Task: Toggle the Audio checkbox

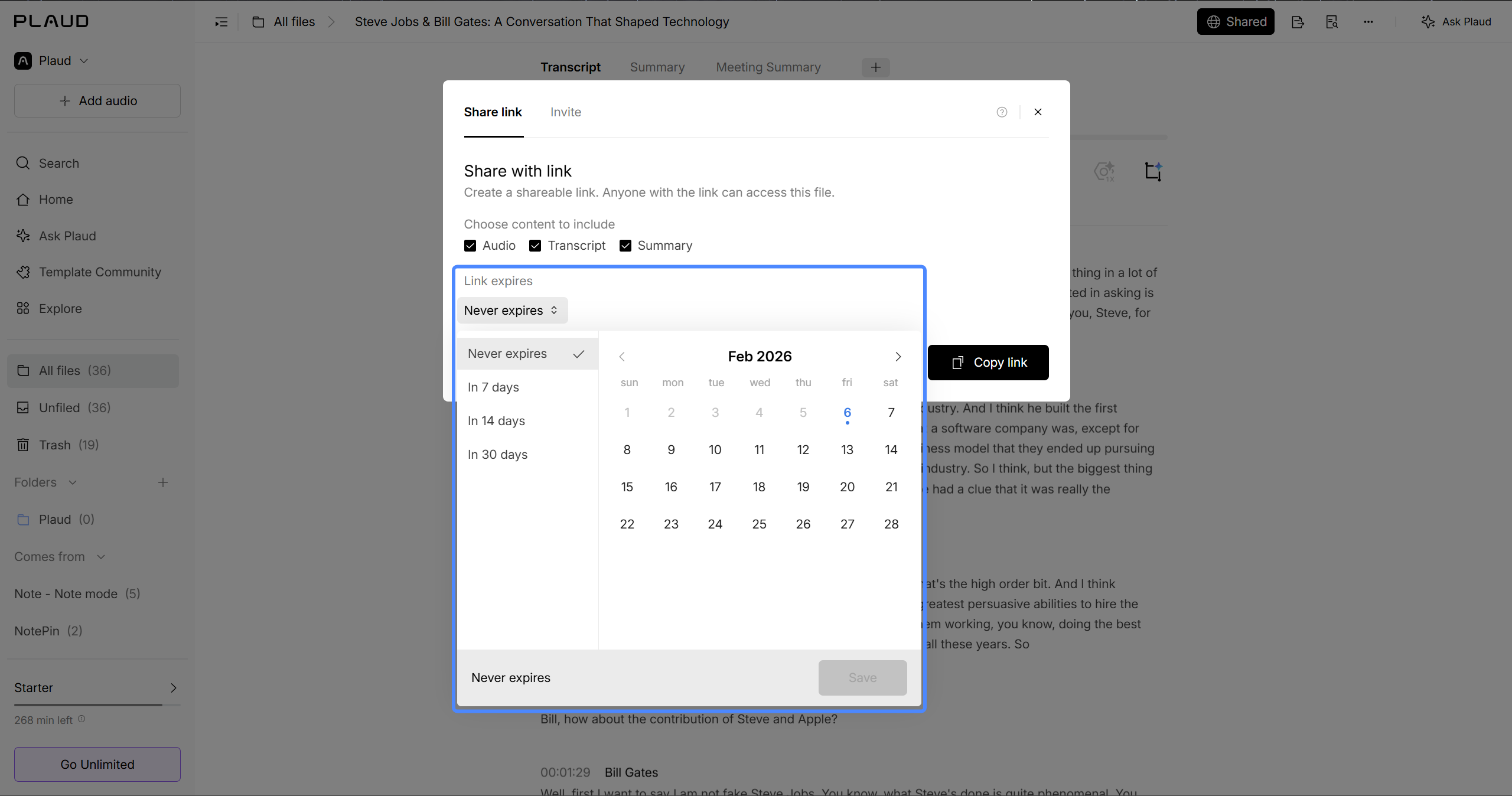Action: (x=470, y=246)
